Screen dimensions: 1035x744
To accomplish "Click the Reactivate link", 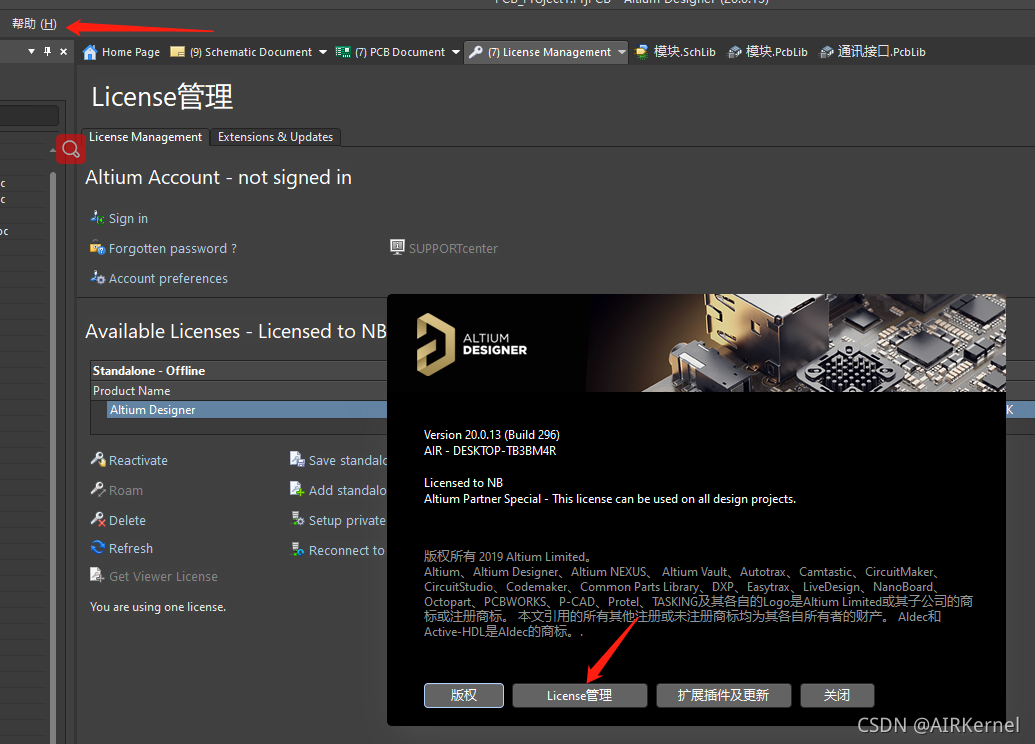I will [x=138, y=461].
